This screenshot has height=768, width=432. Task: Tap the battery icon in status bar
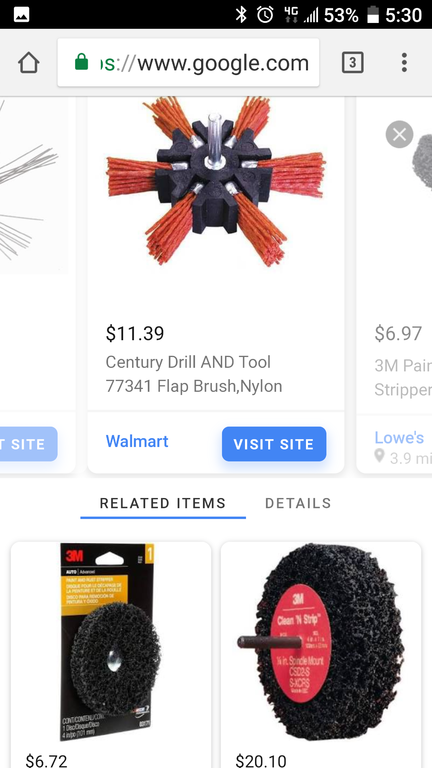click(373, 15)
